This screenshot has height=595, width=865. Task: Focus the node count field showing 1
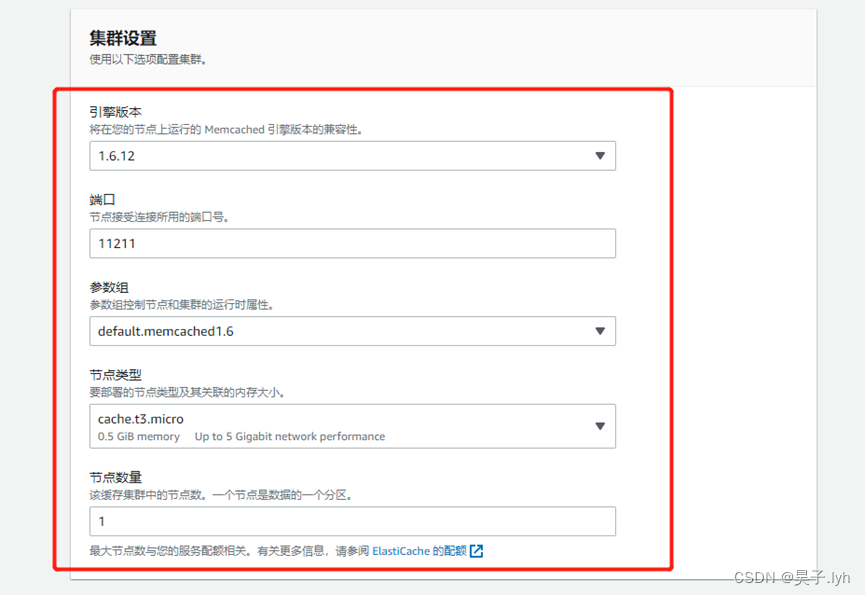tap(353, 521)
